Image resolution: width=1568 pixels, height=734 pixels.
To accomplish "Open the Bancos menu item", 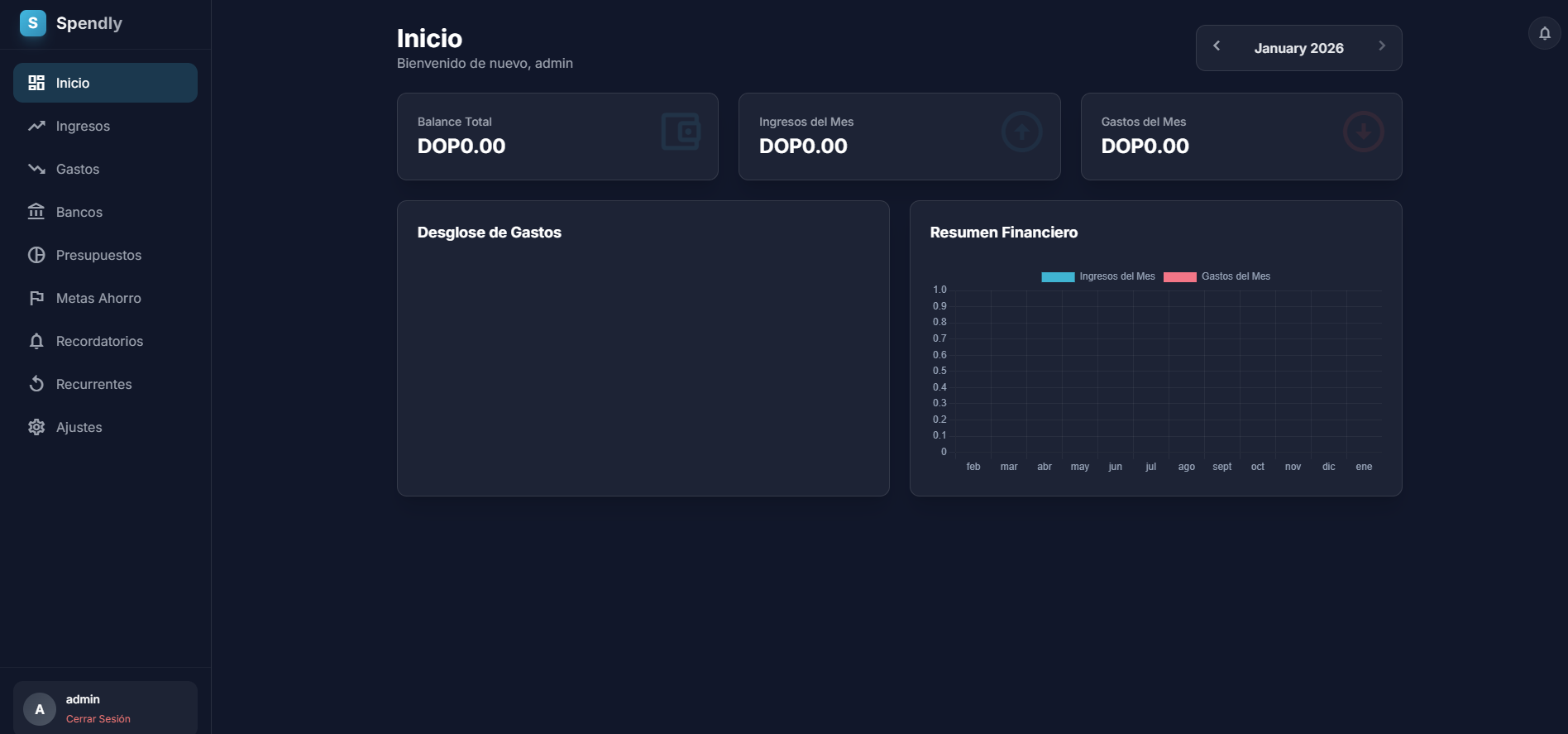I will coord(105,212).
